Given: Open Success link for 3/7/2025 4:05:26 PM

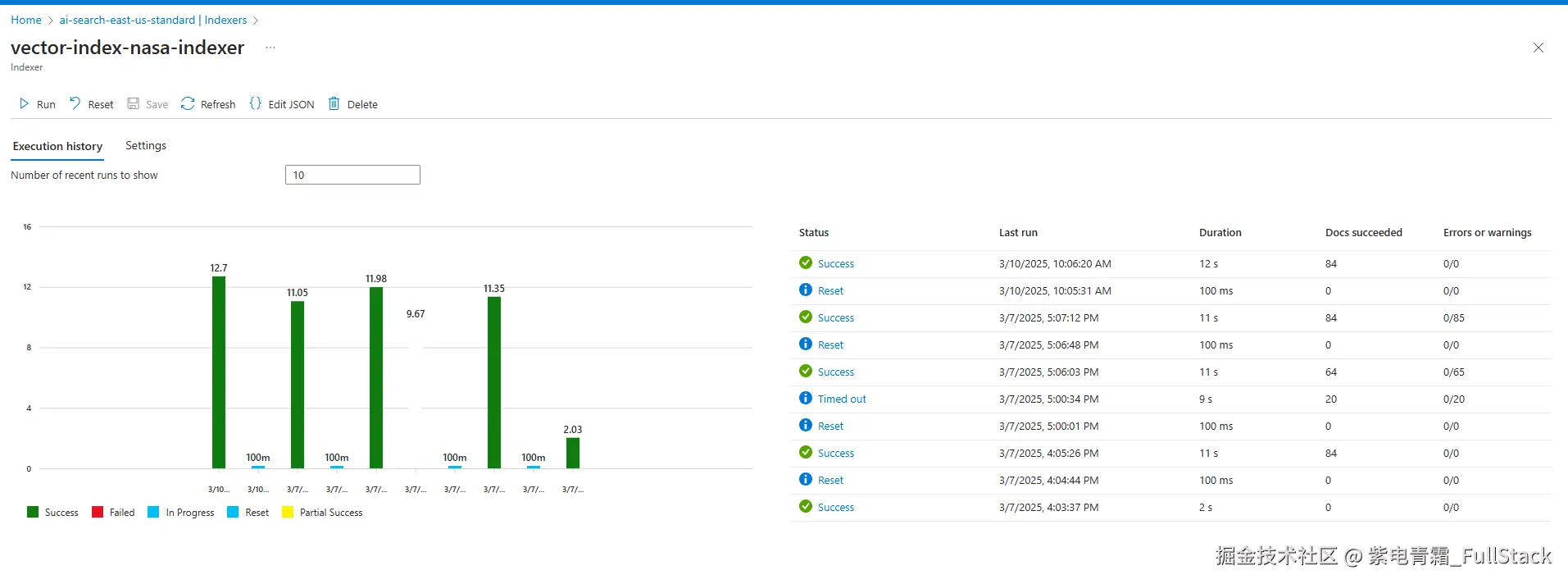Looking at the screenshot, I should (836, 453).
